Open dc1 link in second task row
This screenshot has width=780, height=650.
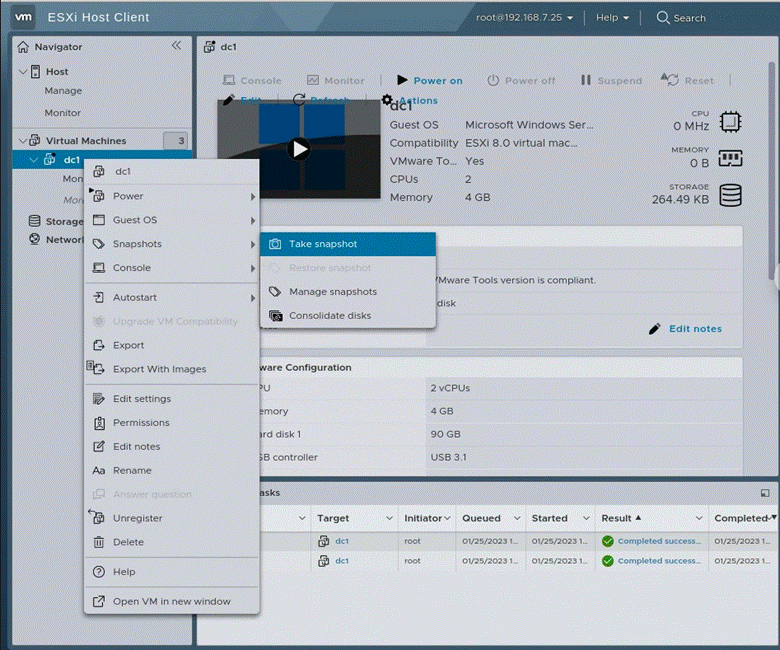pyautogui.click(x=342, y=561)
